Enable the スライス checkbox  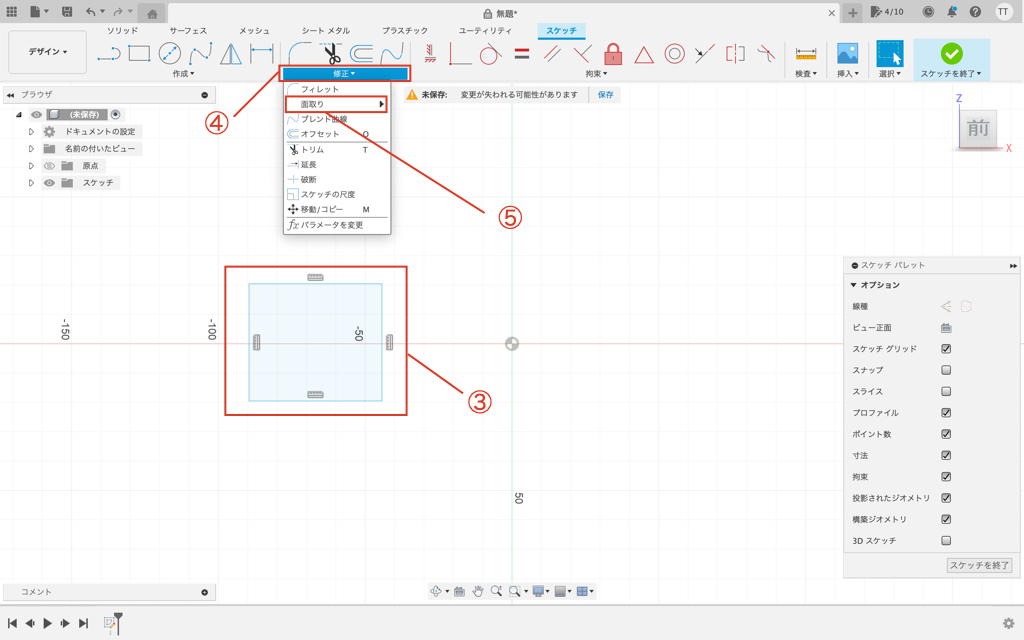946,391
